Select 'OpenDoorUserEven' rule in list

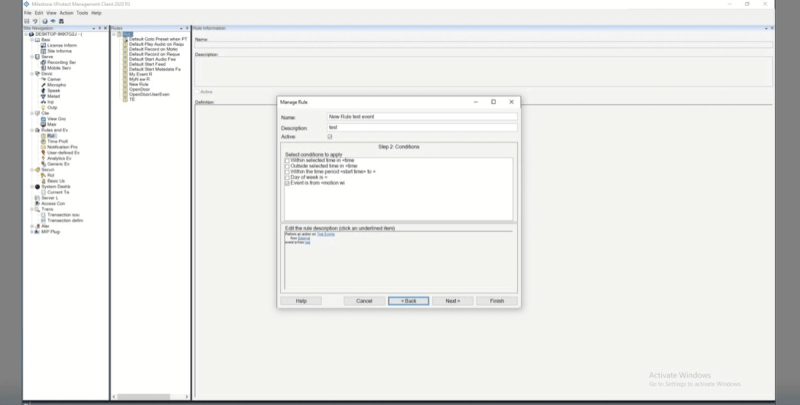(149, 94)
